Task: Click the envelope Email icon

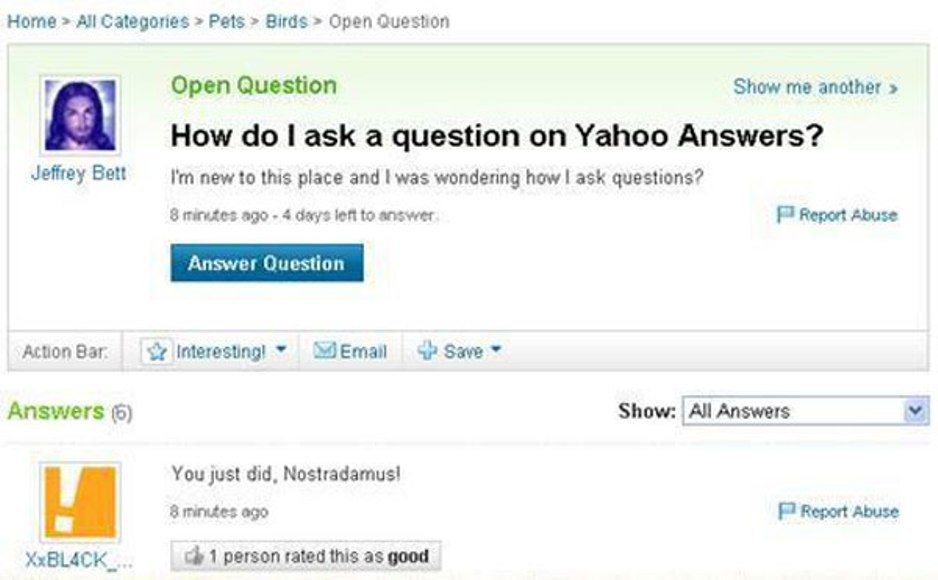Action: coord(324,350)
